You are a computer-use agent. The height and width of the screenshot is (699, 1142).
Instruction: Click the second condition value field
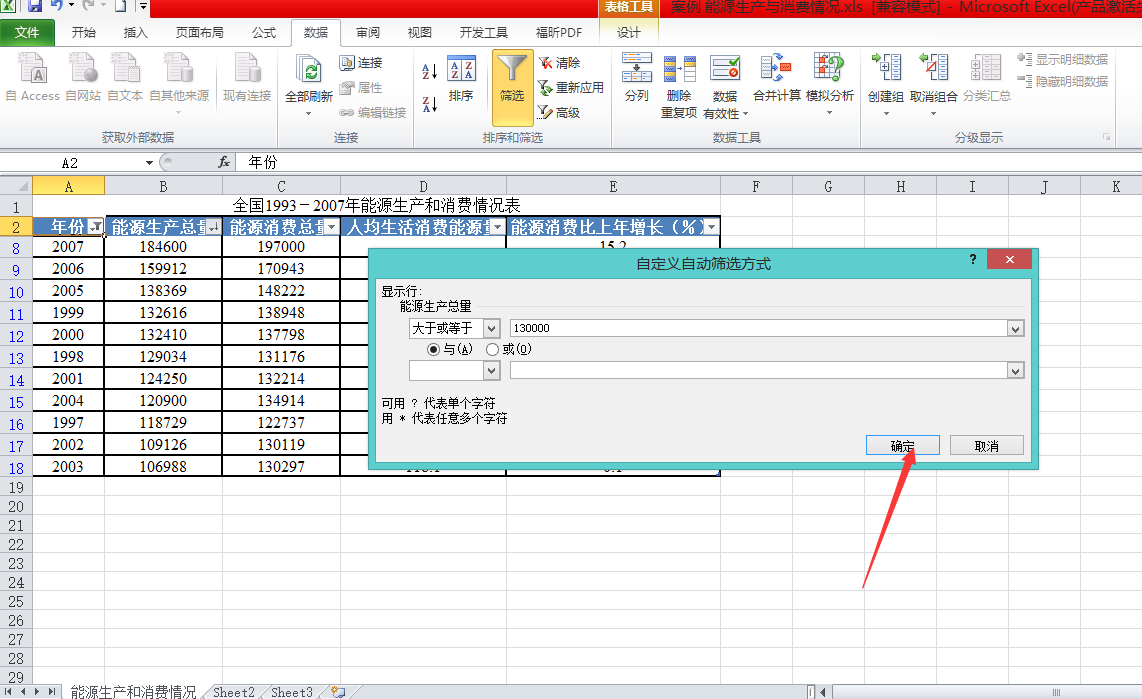(758, 371)
